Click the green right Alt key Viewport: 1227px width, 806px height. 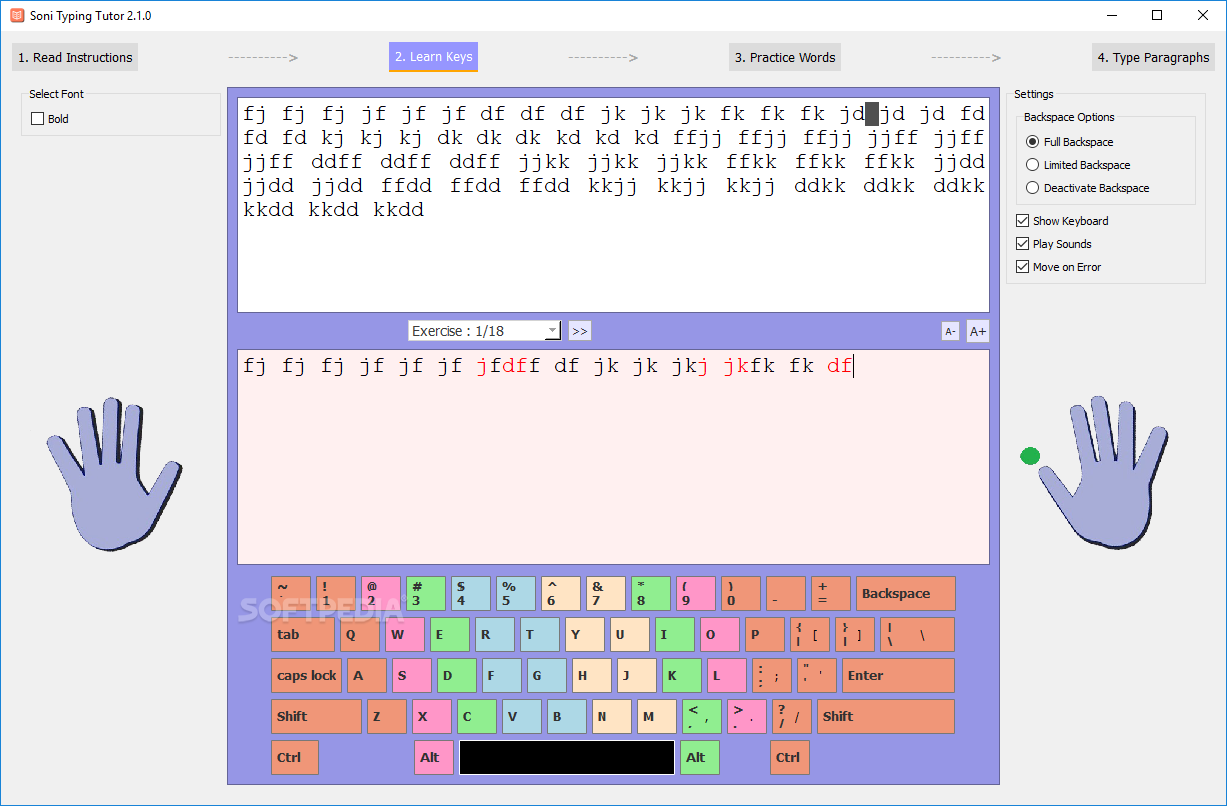tap(700, 757)
